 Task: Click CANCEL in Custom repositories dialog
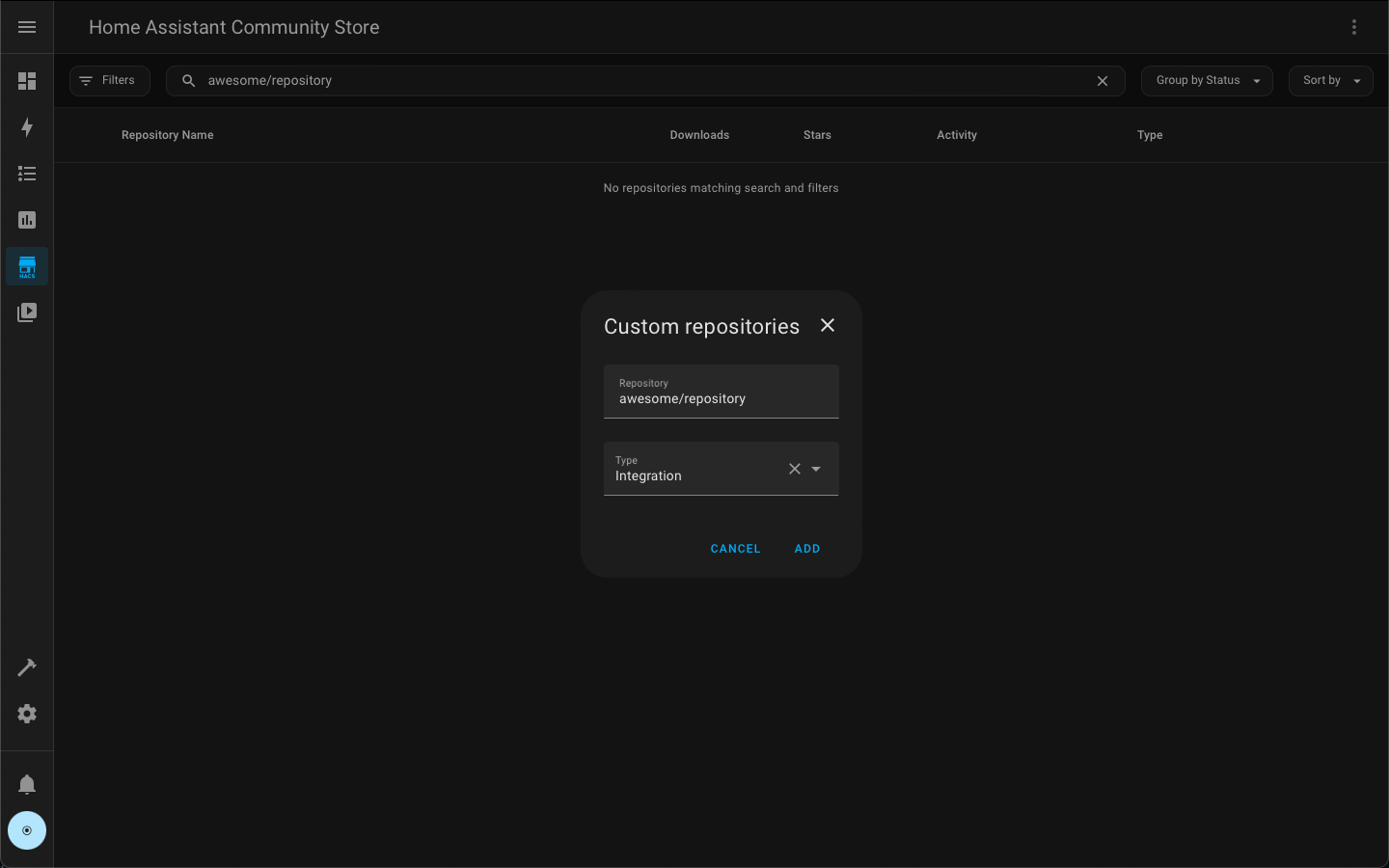coord(735,548)
